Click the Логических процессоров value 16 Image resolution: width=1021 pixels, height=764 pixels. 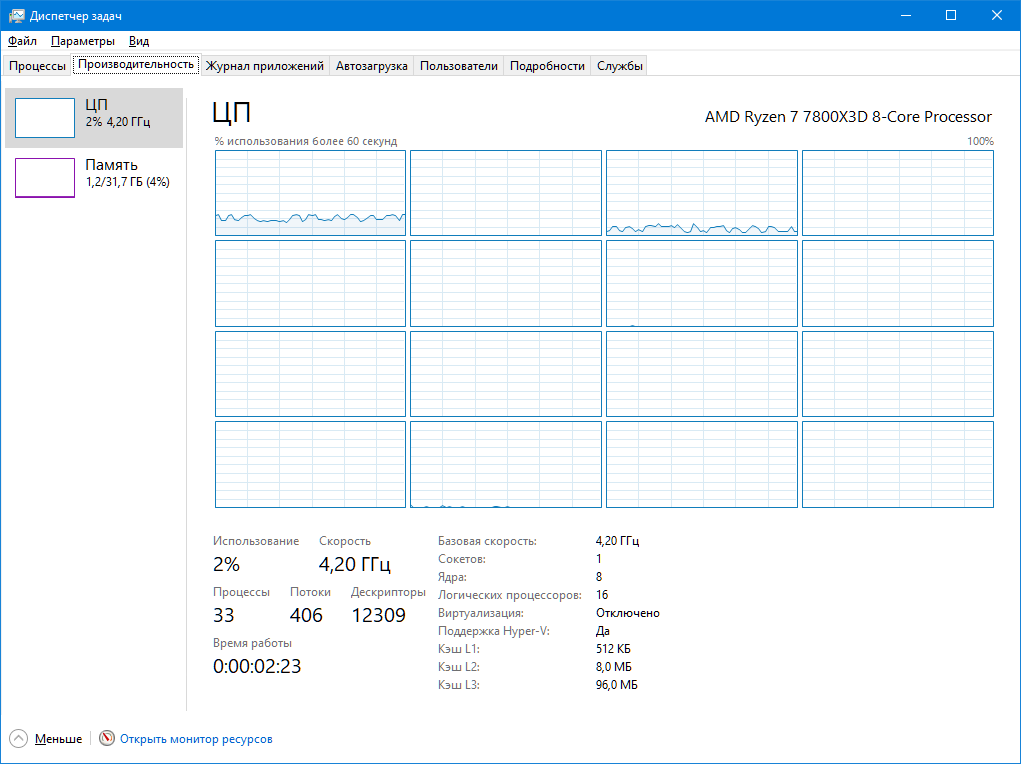coord(602,595)
